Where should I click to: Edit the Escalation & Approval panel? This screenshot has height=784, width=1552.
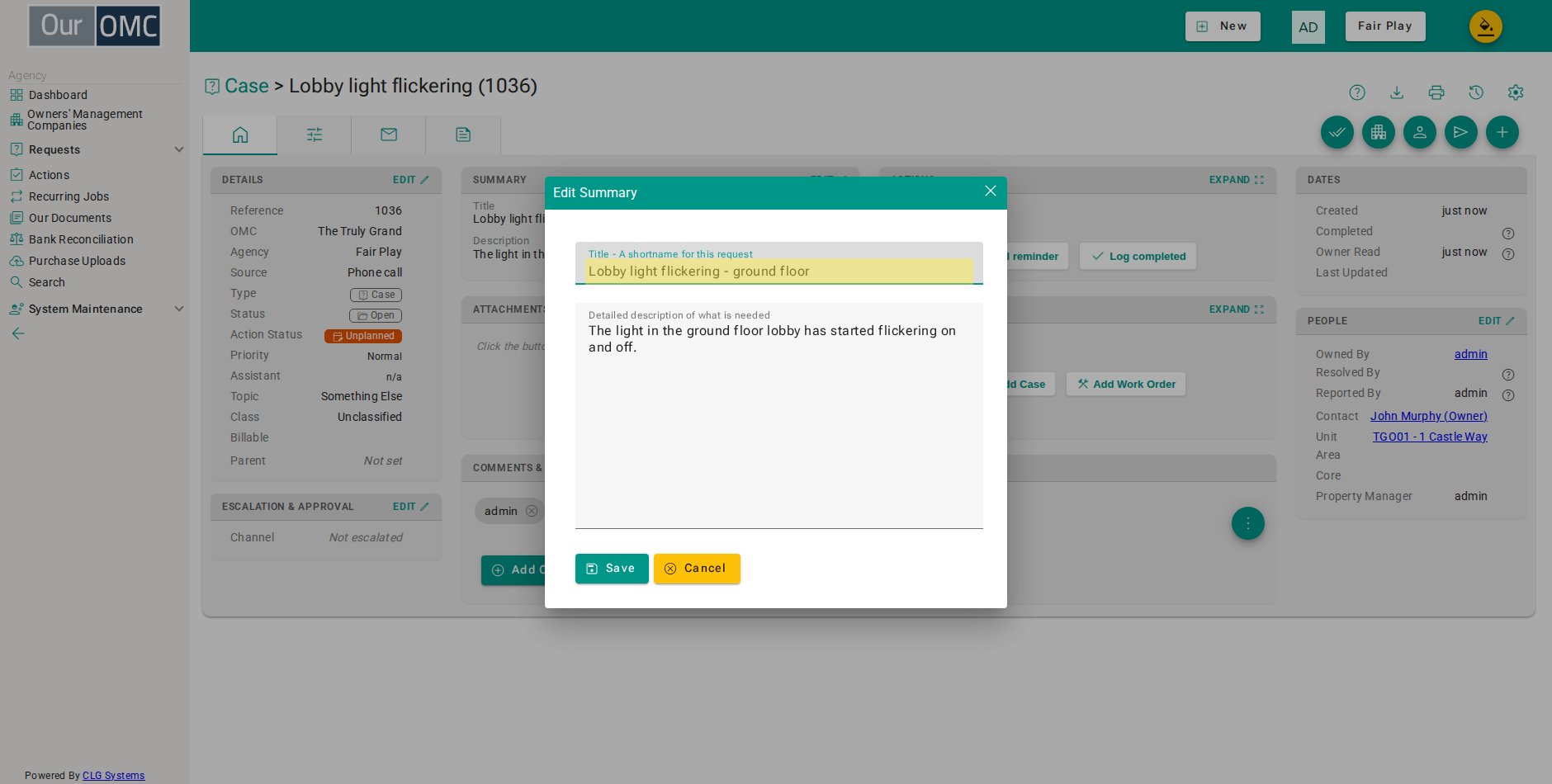410,507
